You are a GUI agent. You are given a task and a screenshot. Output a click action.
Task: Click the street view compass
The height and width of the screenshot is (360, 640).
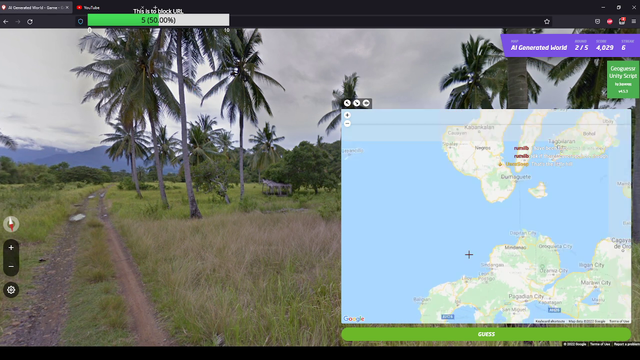pyautogui.click(x=11, y=224)
